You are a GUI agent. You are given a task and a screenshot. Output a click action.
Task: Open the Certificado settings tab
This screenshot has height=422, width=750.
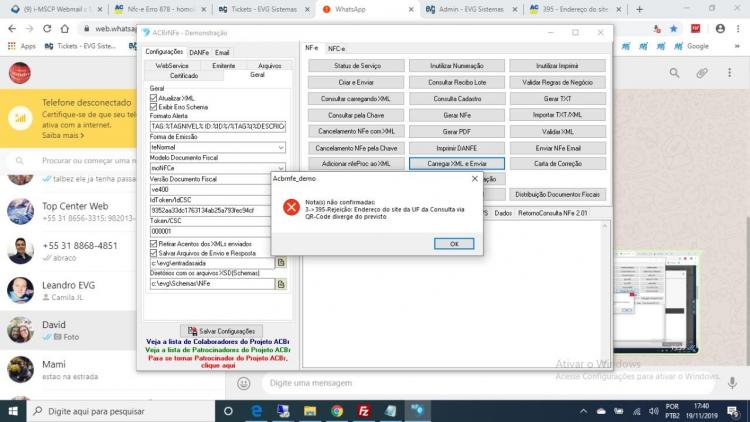click(x=184, y=76)
